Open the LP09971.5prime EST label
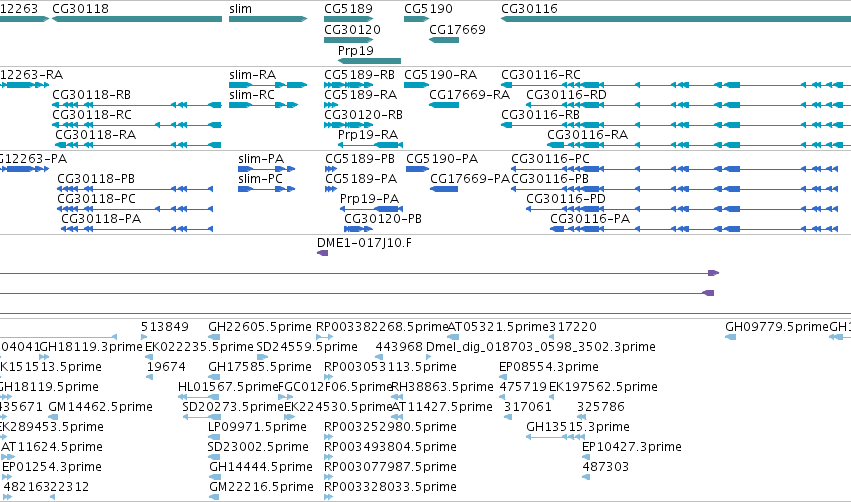851x502 pixels. (x=257, y=427)
